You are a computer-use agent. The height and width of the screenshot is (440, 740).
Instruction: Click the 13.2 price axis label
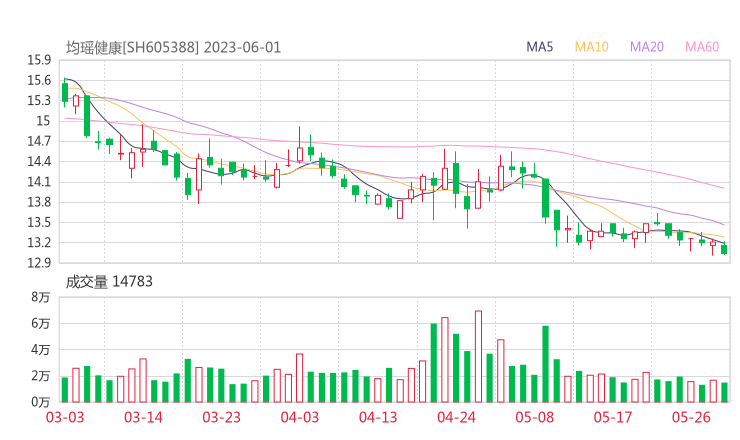39,243
